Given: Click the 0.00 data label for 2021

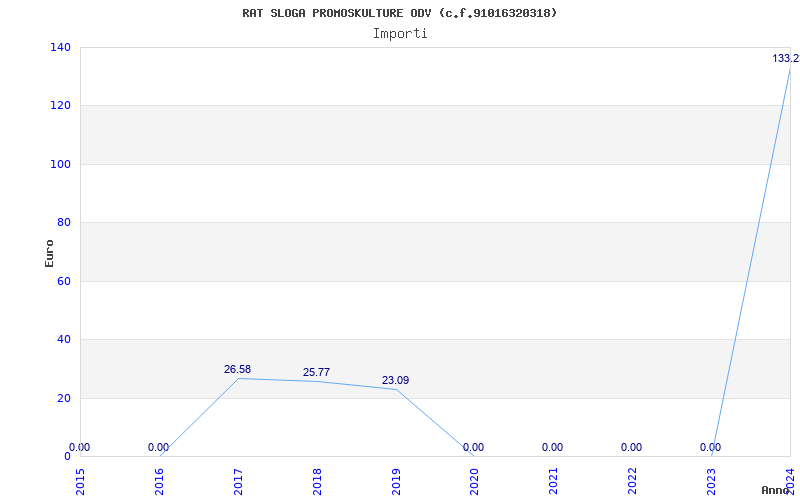Looking at the screenshot, I should [x=553, y=447].
